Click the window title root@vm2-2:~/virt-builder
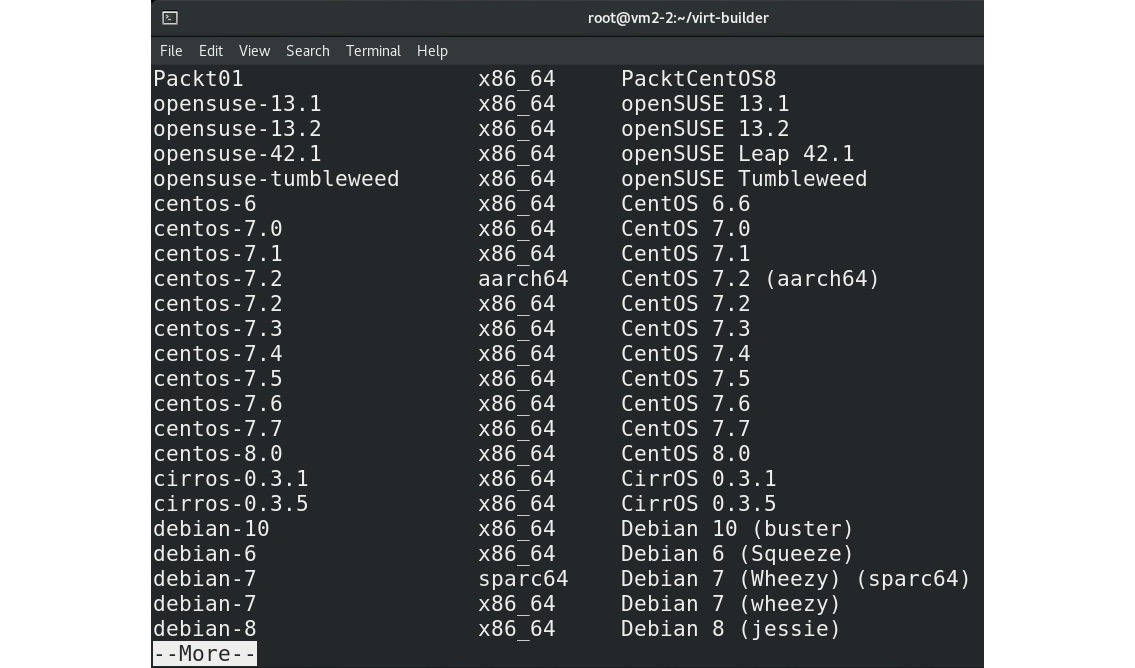Image resolution: width=1135 pixels, height=668 pixels. click(678, 17)
